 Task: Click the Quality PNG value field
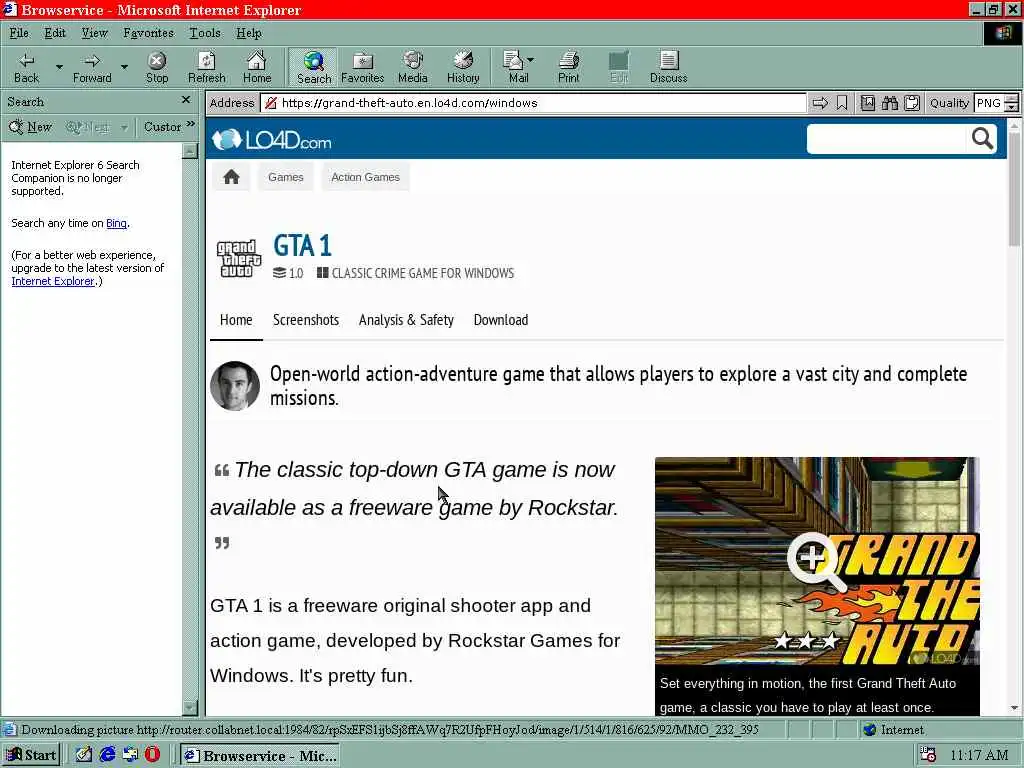tap(989, 103)
